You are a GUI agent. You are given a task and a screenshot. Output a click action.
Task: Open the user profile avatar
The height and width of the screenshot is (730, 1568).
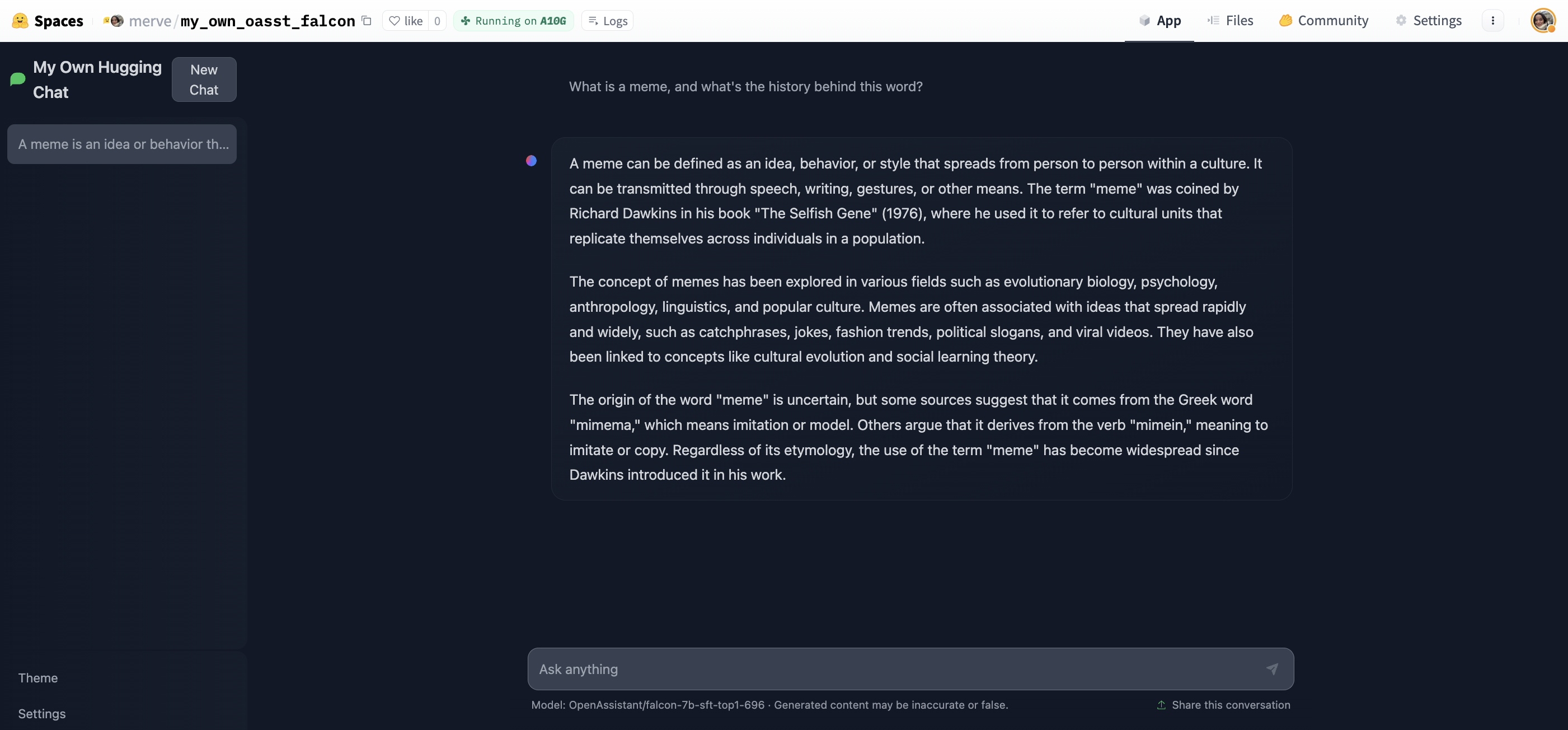[1542, 21]
